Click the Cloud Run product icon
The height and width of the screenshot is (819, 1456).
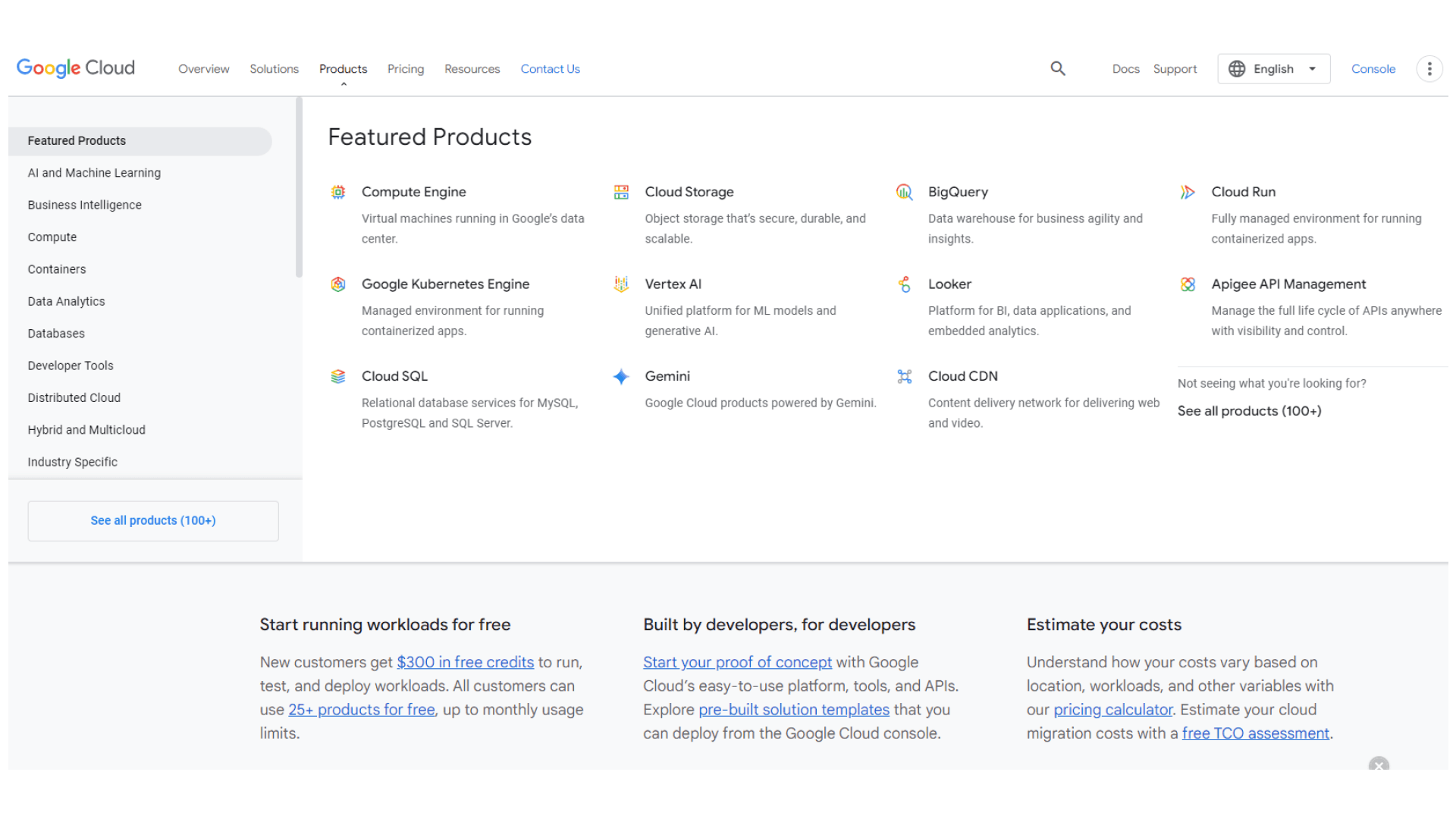(1188, 193)
